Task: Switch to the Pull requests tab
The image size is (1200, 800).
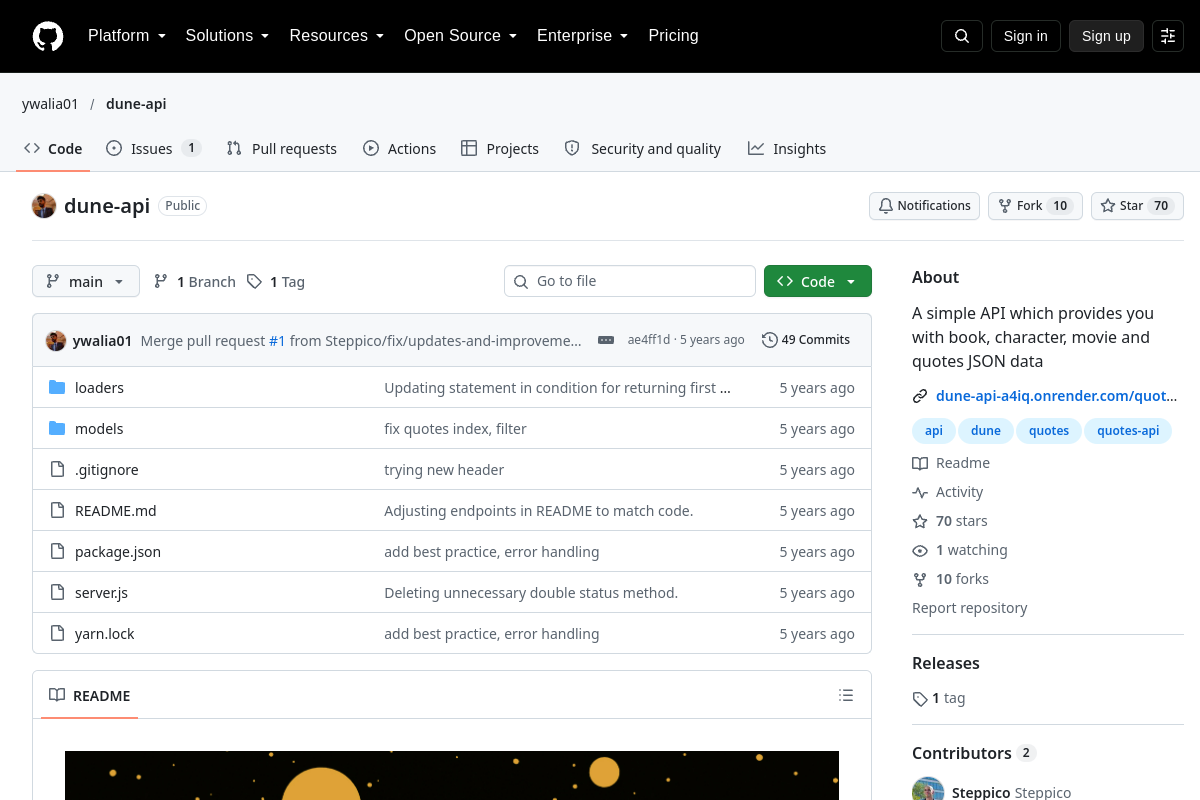Action: click(282, 149)
